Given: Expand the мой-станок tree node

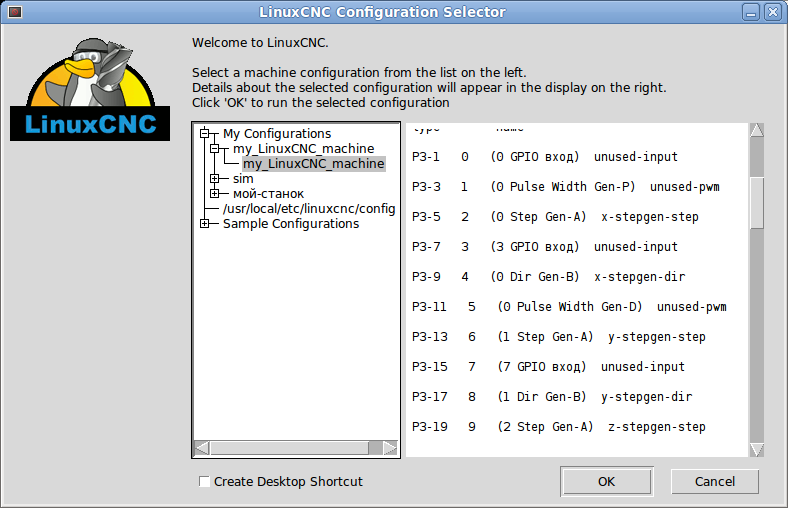Looking at the screenshot, I should coord(214,193).
